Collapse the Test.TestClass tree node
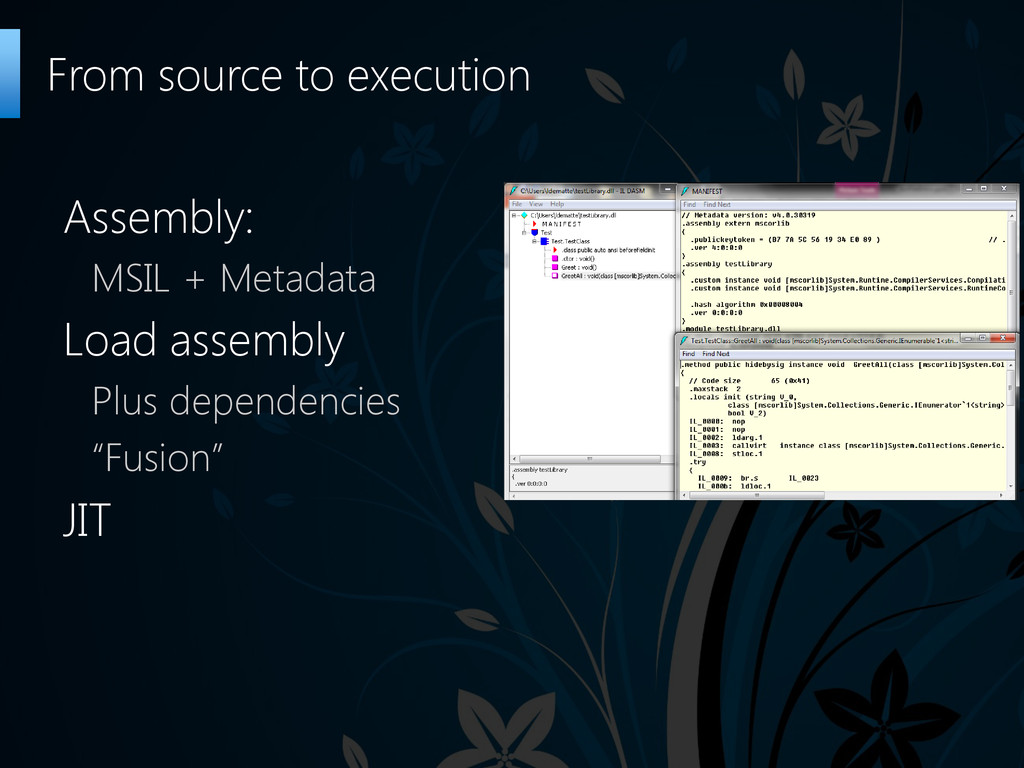 pos(534,241)
